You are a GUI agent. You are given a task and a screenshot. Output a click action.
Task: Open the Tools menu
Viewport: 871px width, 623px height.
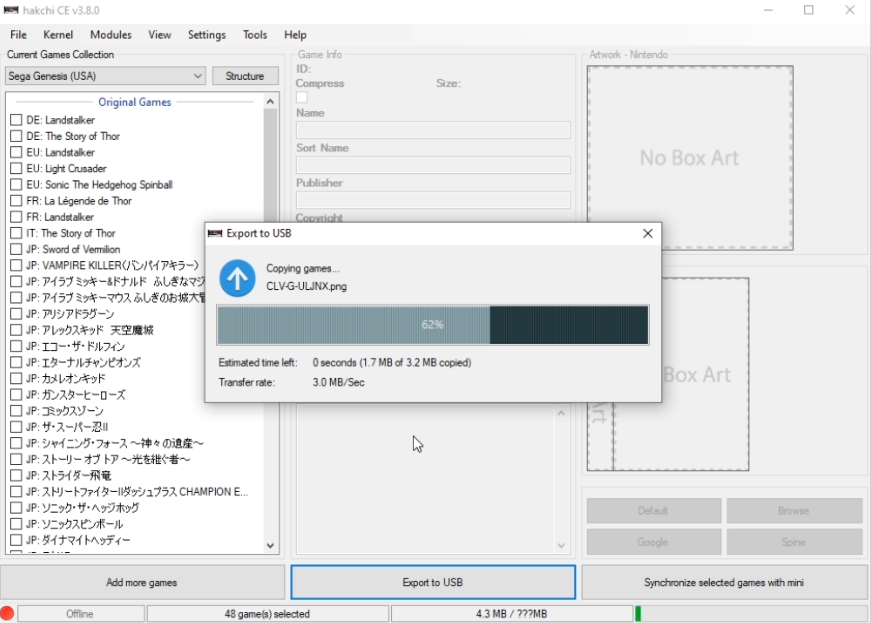(255, 34)
